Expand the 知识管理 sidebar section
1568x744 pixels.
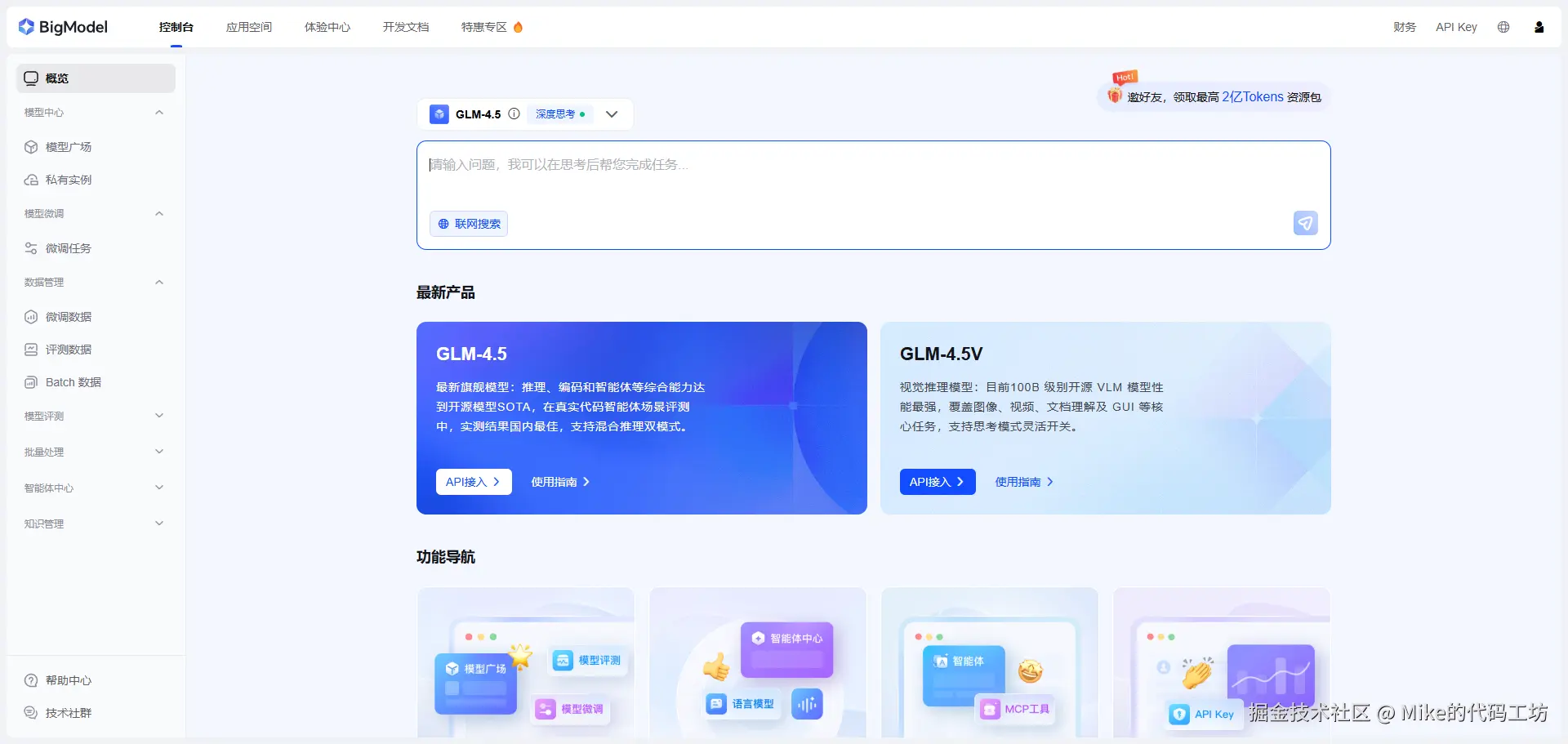(159, 523)
